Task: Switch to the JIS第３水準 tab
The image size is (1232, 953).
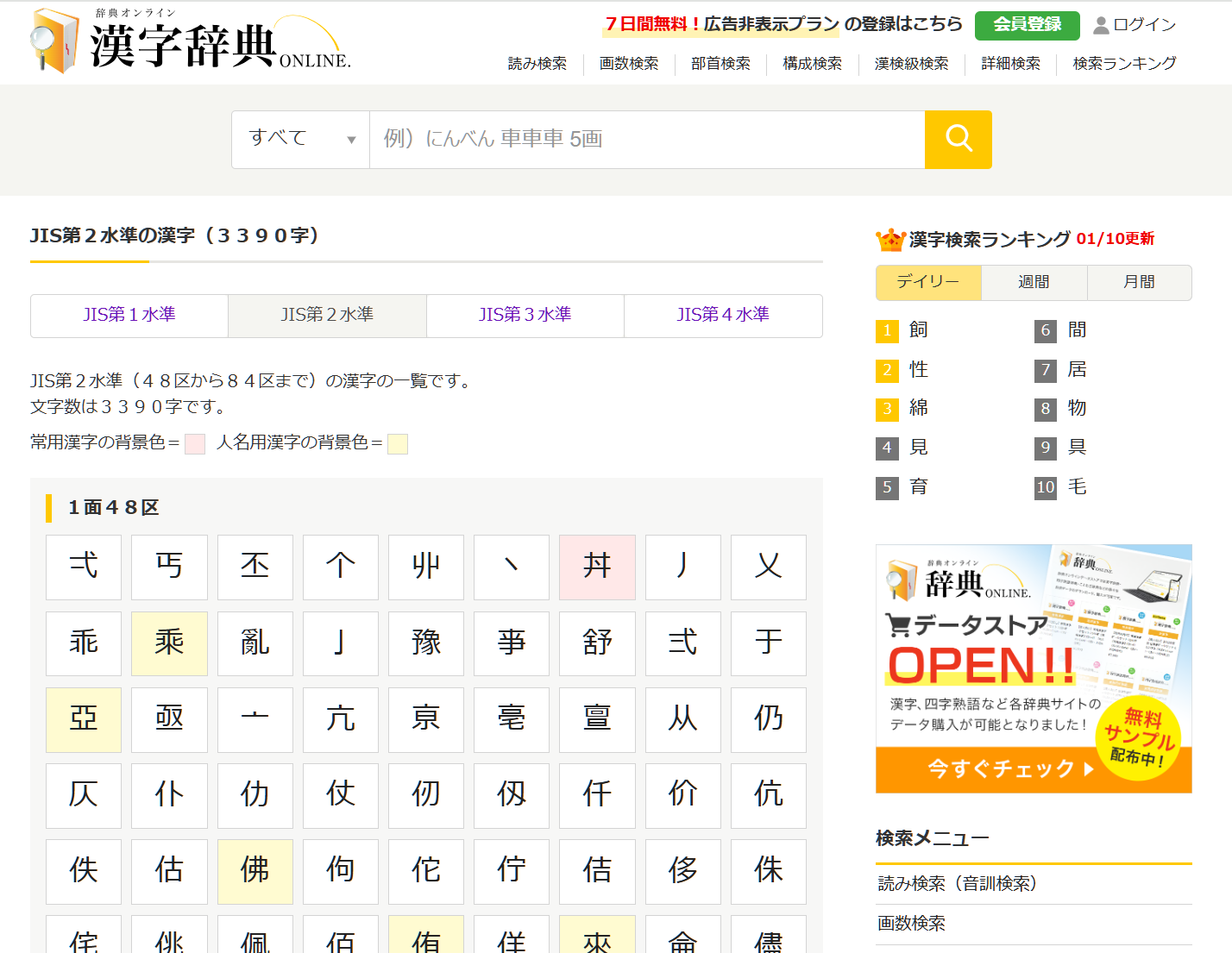Action: coord(525,316)
